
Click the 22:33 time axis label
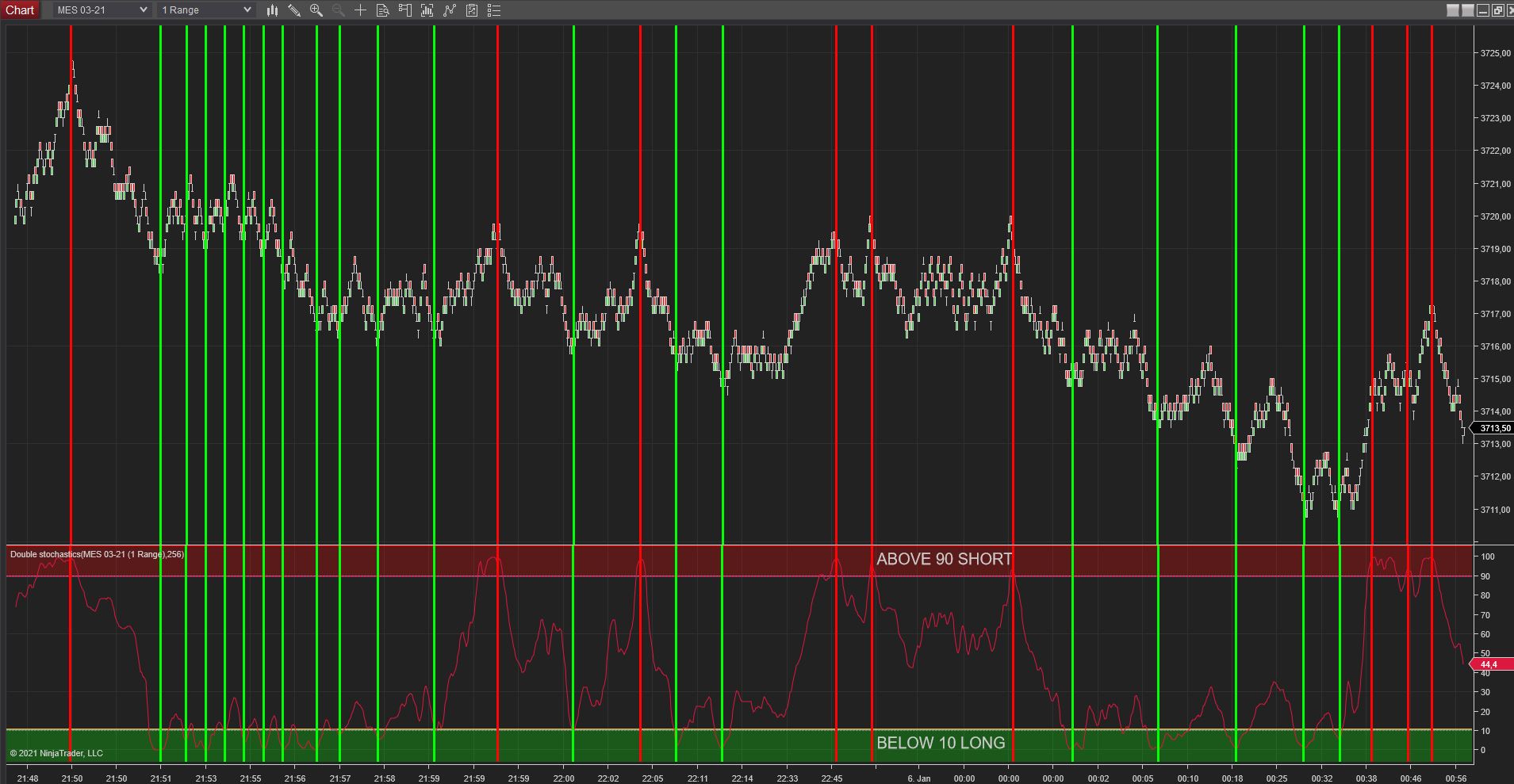coord(788,778)
